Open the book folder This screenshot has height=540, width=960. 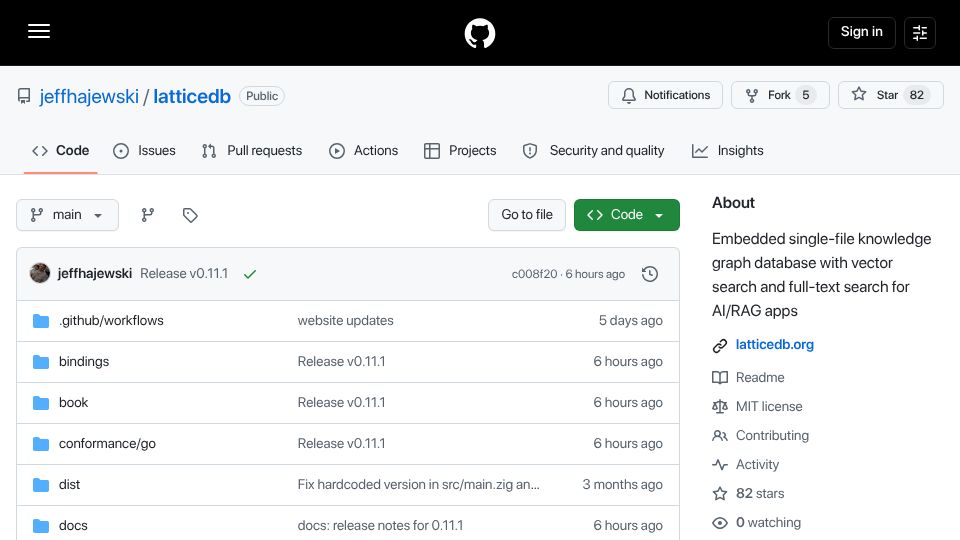point(73,402)
